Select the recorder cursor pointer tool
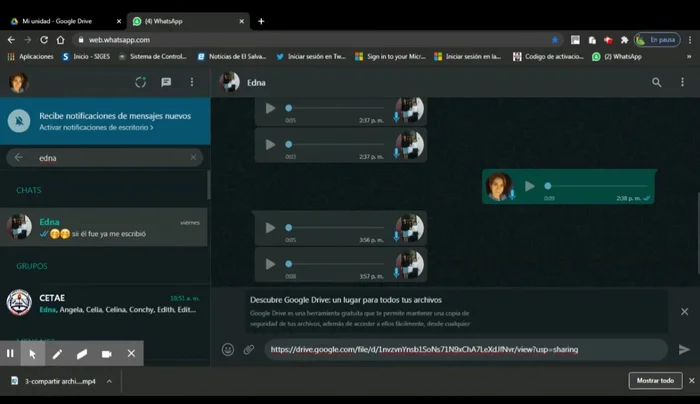 pyautogui.click(x=33, y=354)
